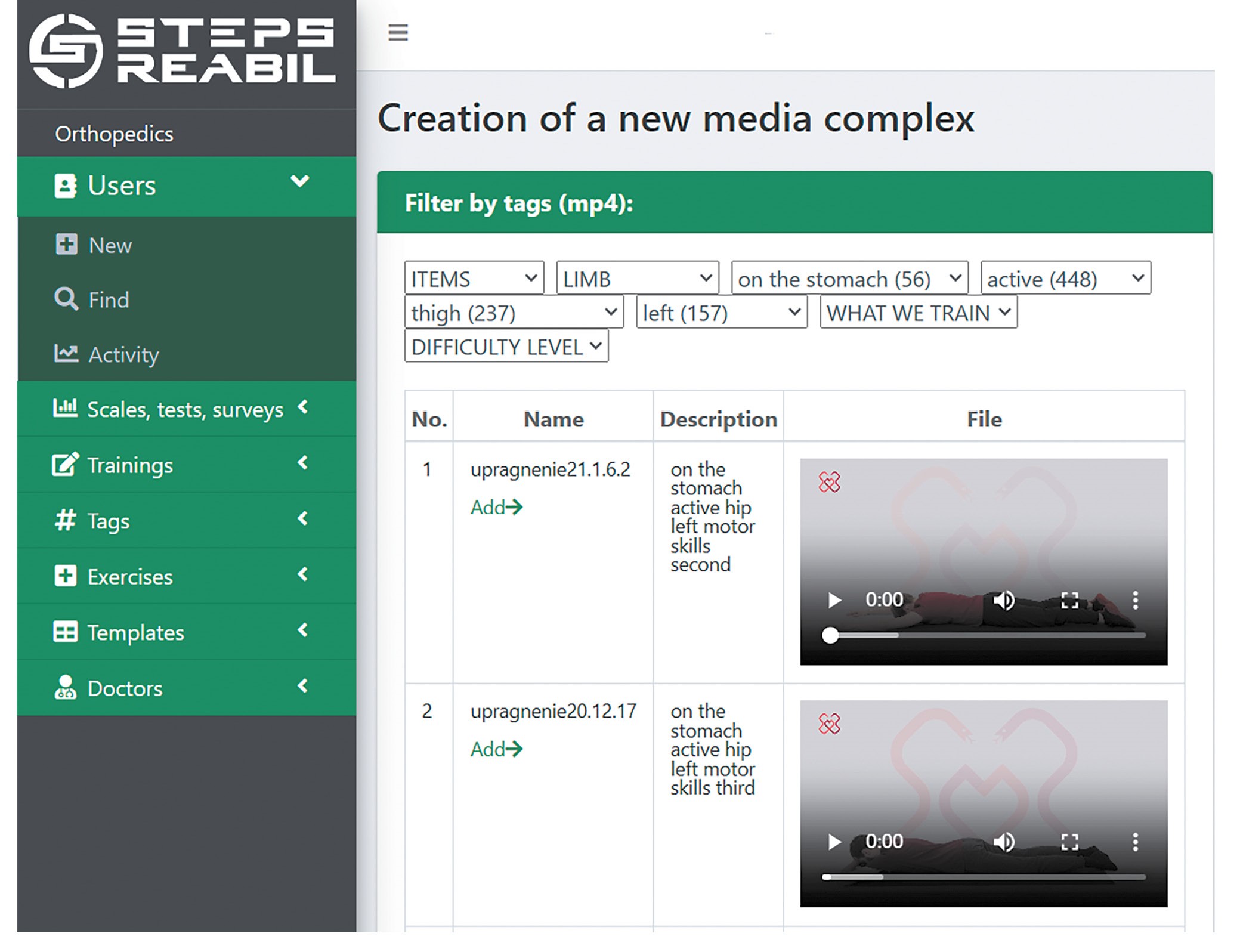Click the first video's progress slider
The image size is (1240, 952).
984,635
